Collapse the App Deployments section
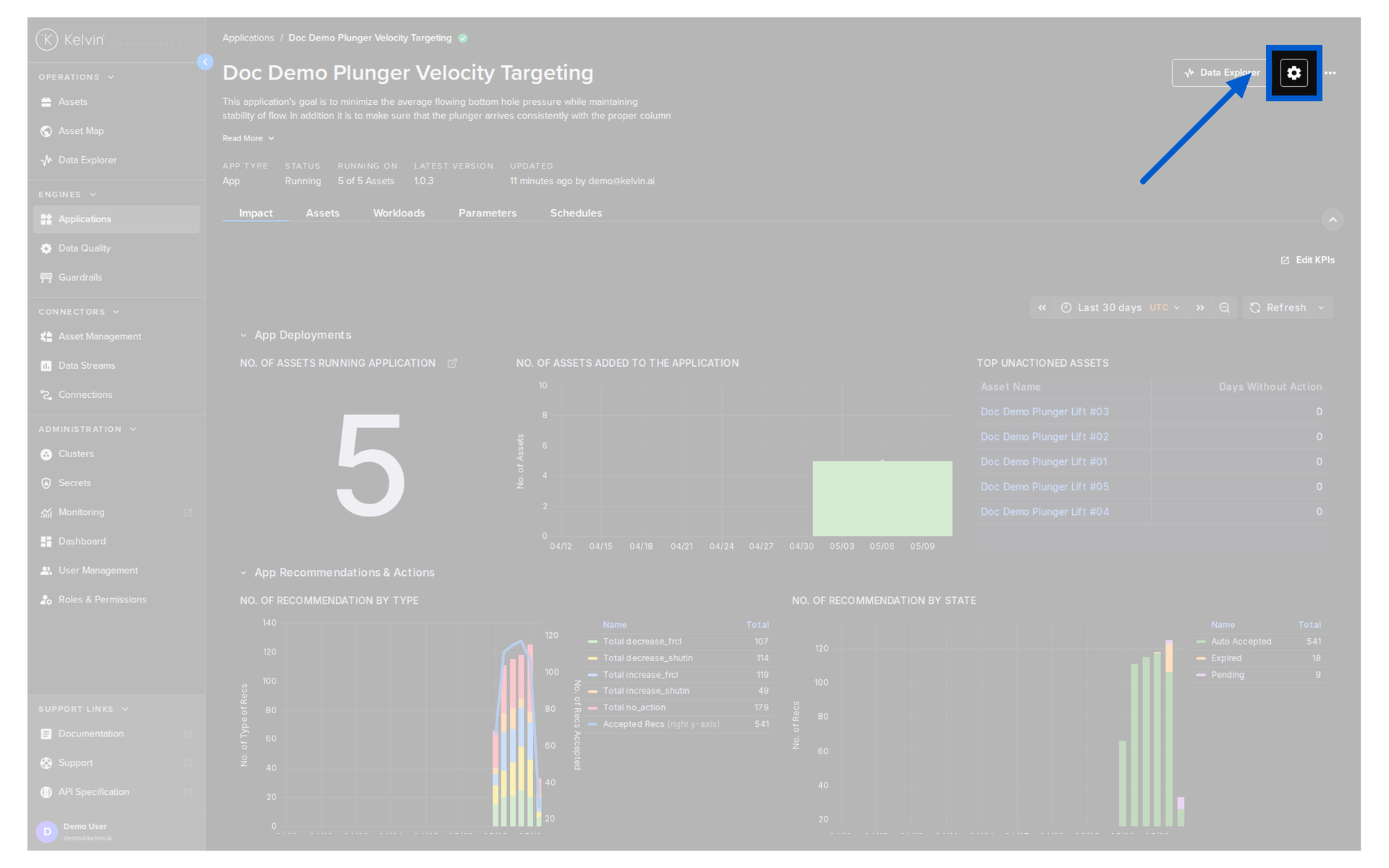This screenshot has width=1389, height=868. [x=243, y=336]
